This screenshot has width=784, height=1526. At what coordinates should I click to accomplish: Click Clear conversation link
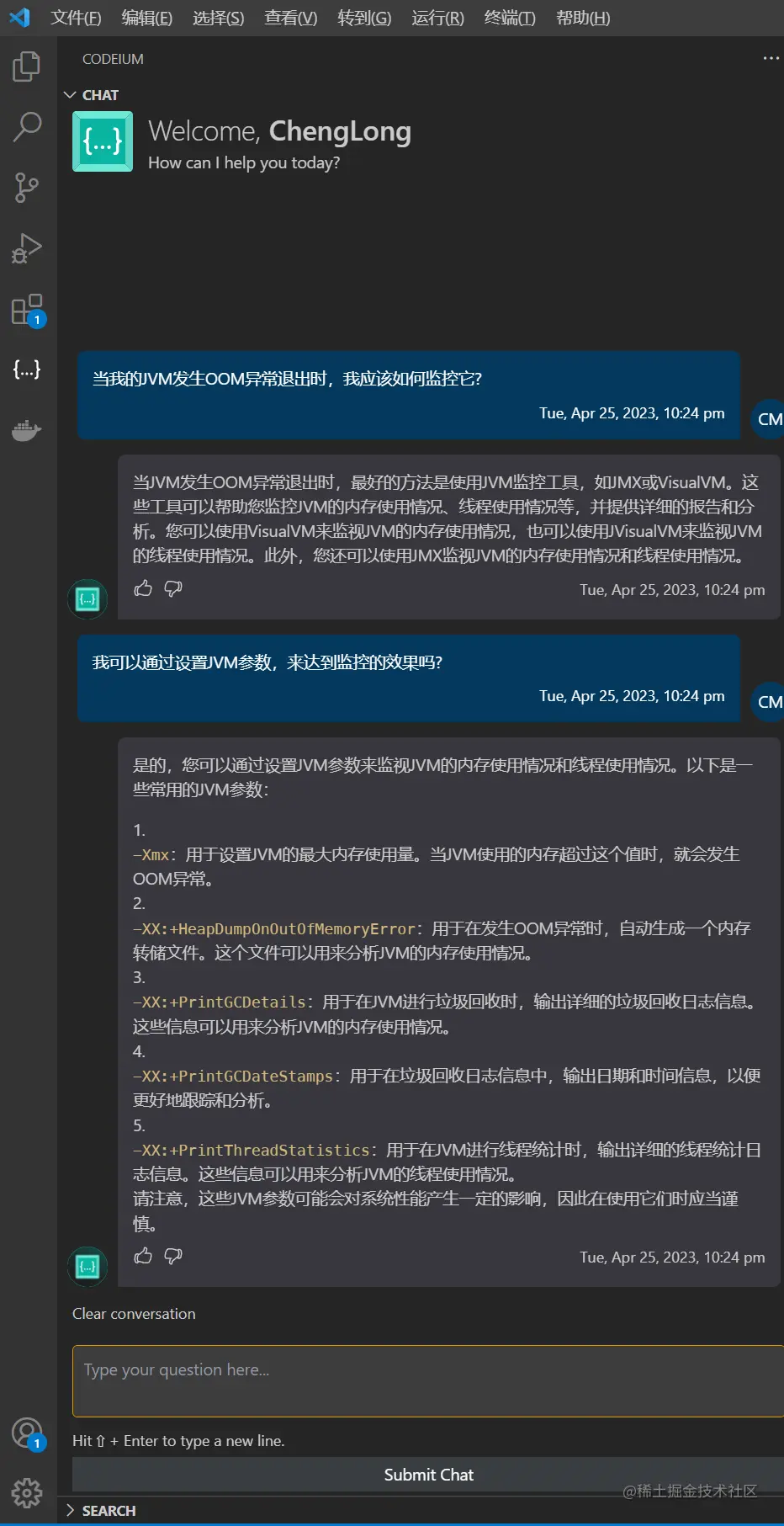134,1314
